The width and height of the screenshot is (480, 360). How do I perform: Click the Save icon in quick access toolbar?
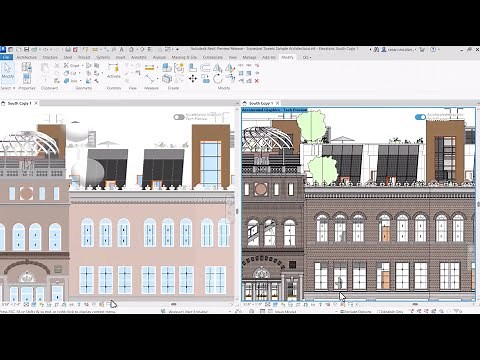27,49
